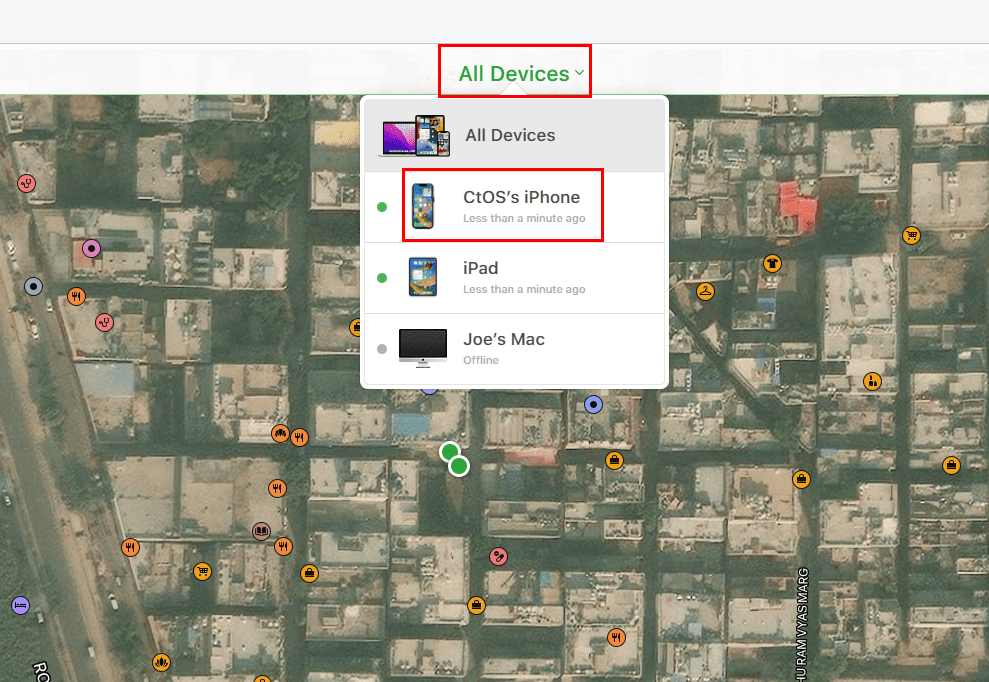Click the shopping cart marker near the book marker
The image size is (989, 682).
[x=202, y=572]
